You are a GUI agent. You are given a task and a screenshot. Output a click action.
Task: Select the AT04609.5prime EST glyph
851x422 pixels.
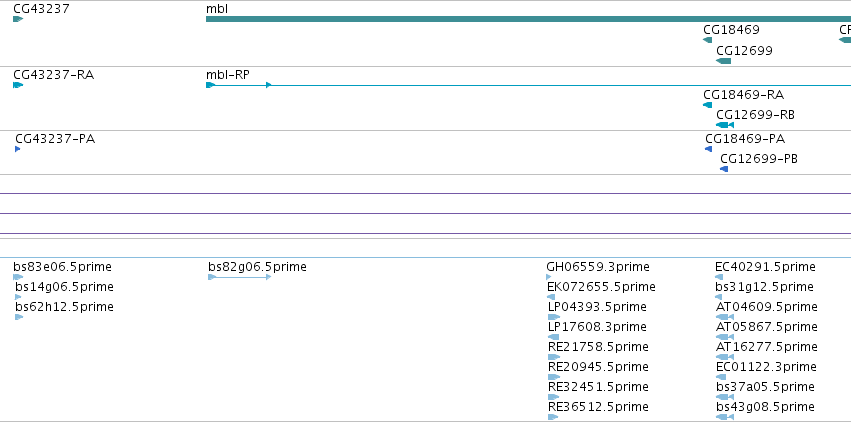[x=725, y=317]
